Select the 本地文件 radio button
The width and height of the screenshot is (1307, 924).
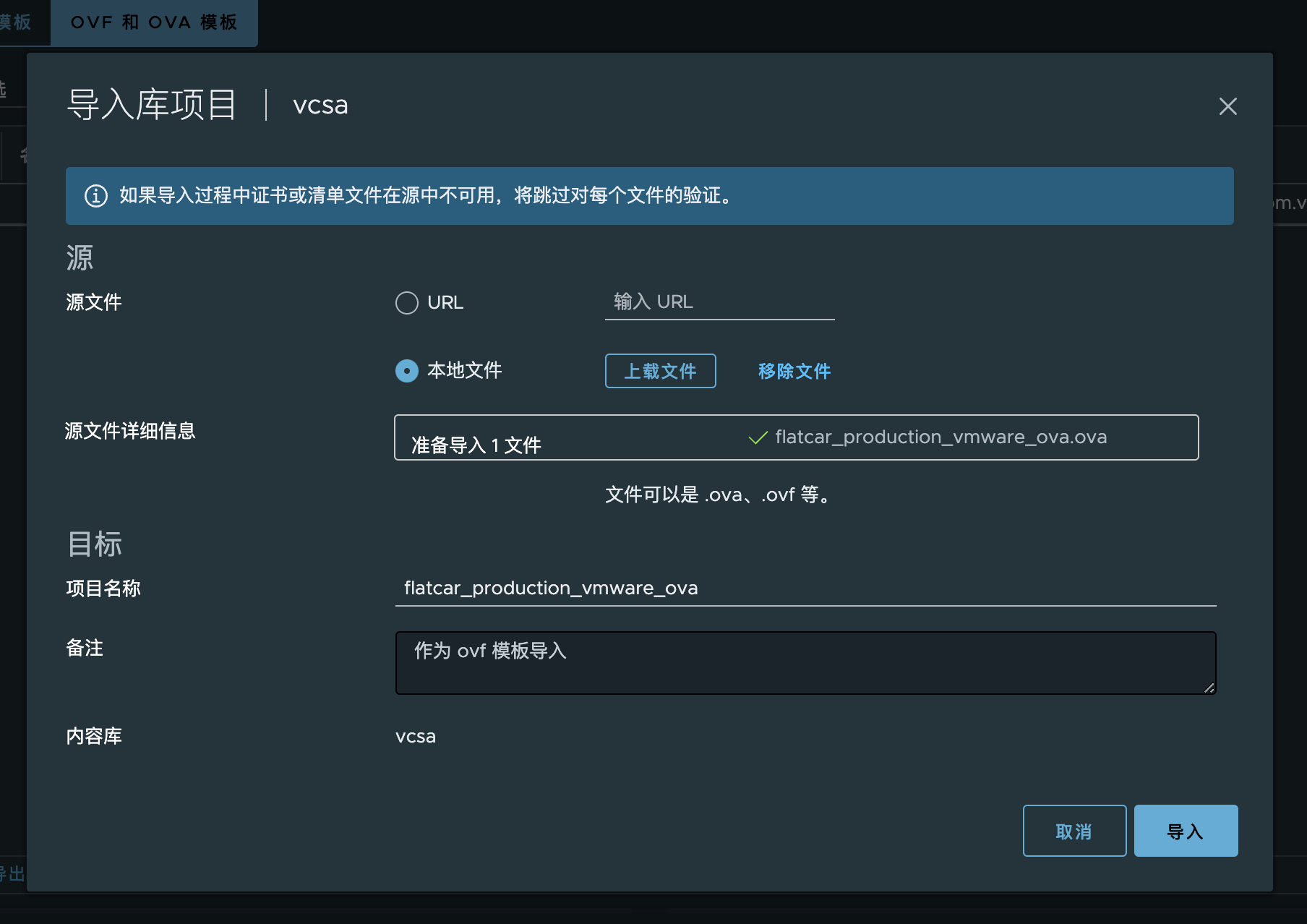pos(407,371)
